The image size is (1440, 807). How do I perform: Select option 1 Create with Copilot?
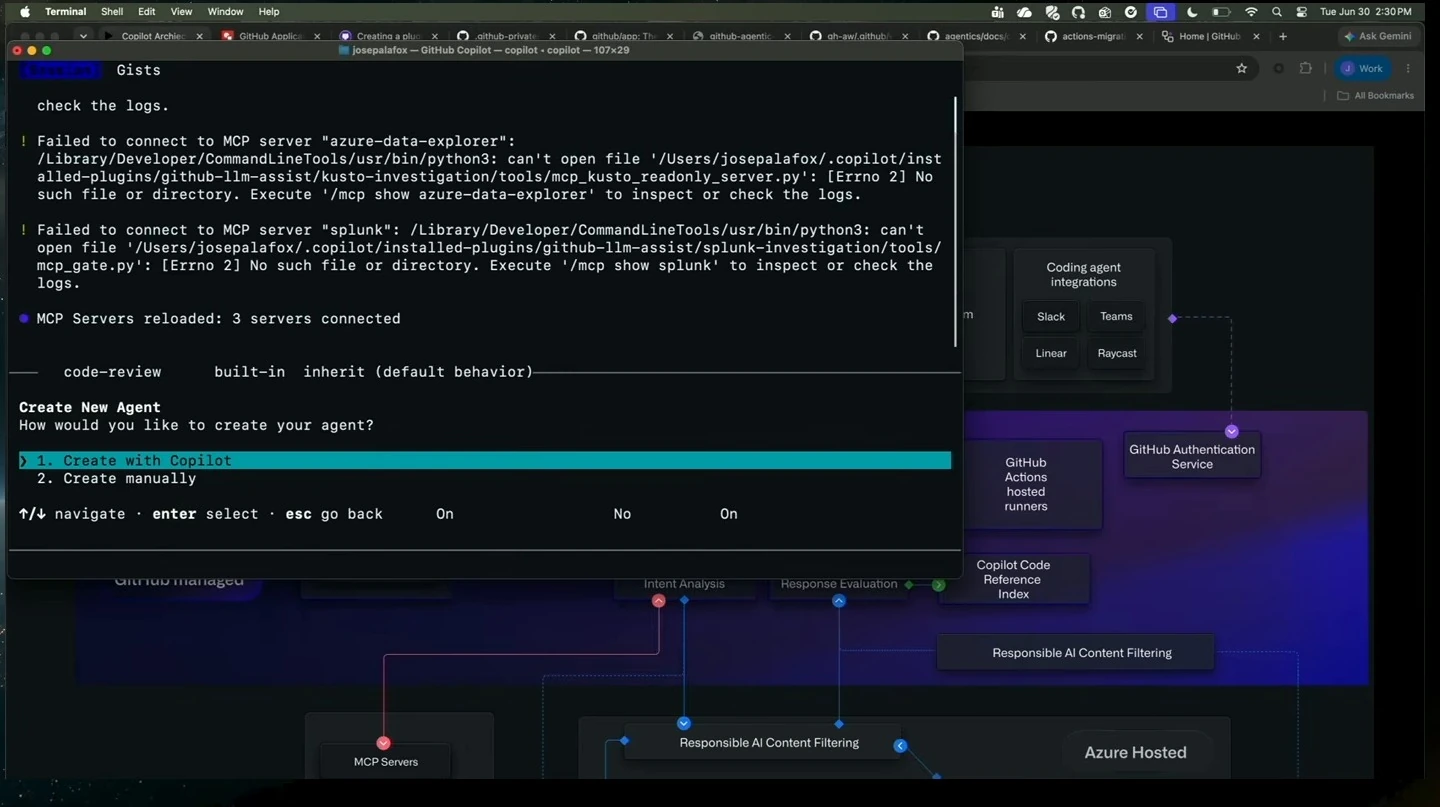485,461
